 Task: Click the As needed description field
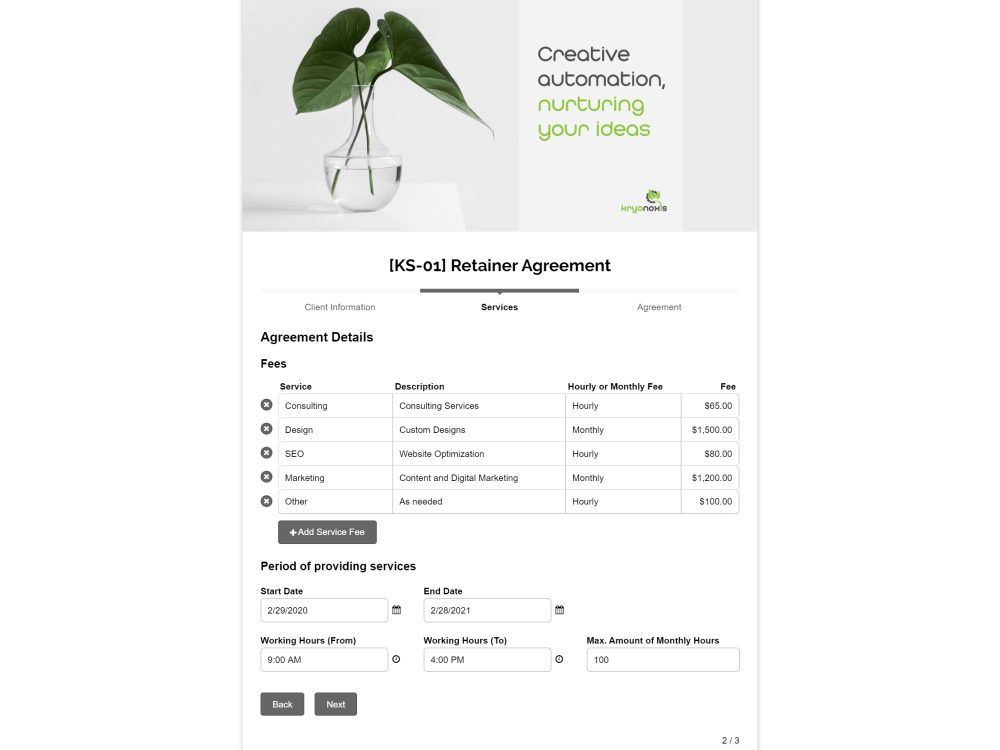479,501
